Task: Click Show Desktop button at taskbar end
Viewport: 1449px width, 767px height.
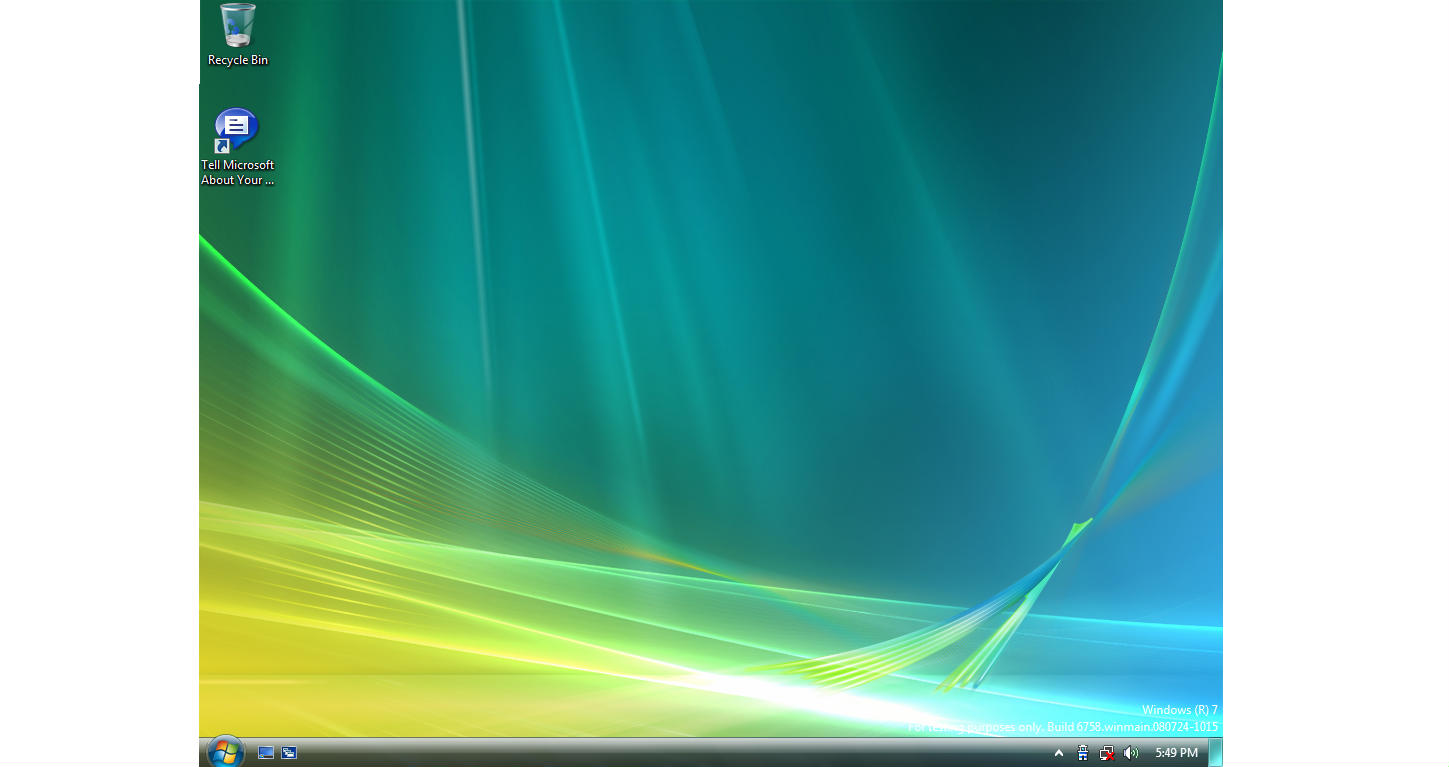Action: [1215, 752]
